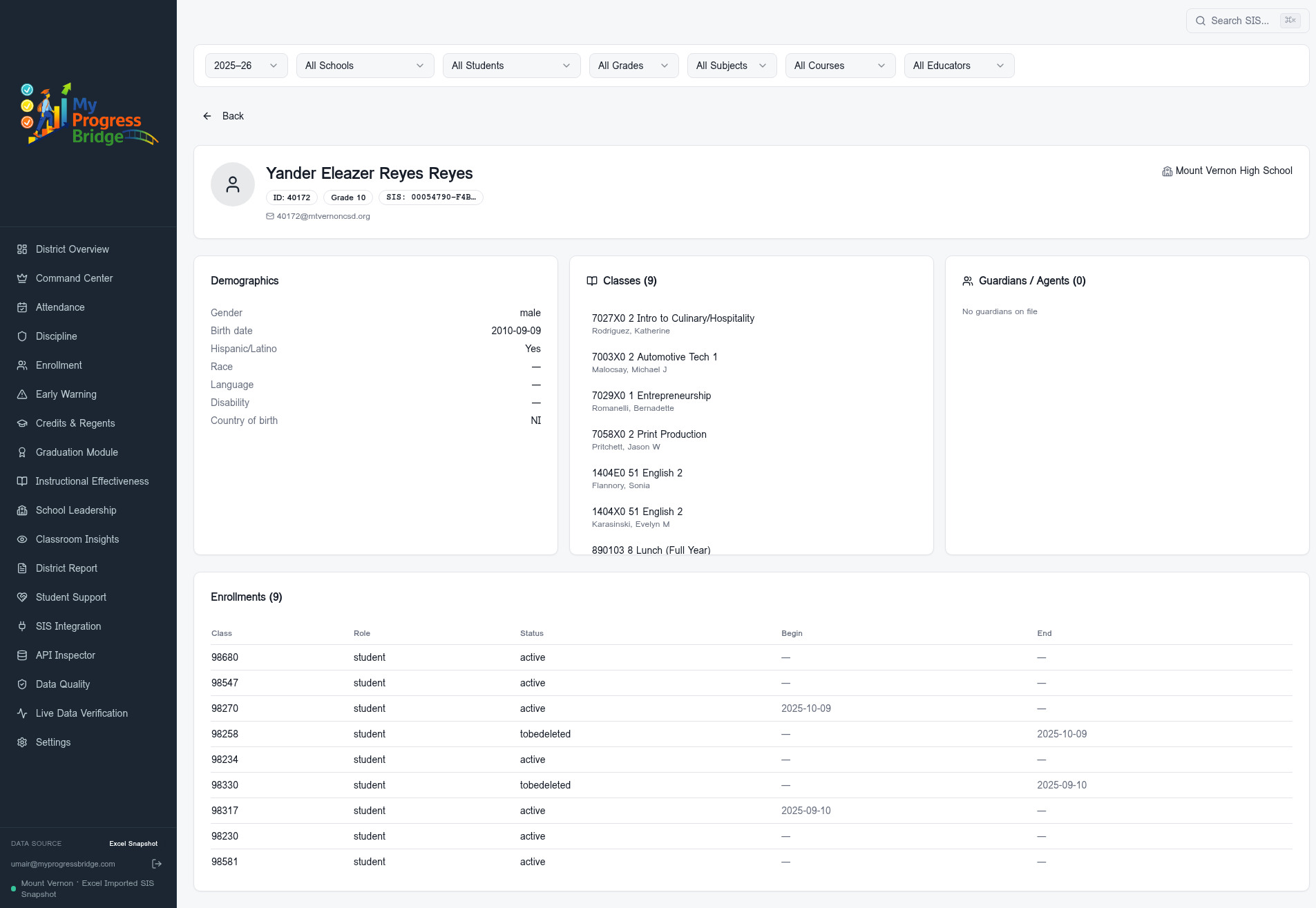Image resolution: width=1316 pixels, height=908 pixels.
Task: Click the Student Support heart icon
Action: pos(22,597)
